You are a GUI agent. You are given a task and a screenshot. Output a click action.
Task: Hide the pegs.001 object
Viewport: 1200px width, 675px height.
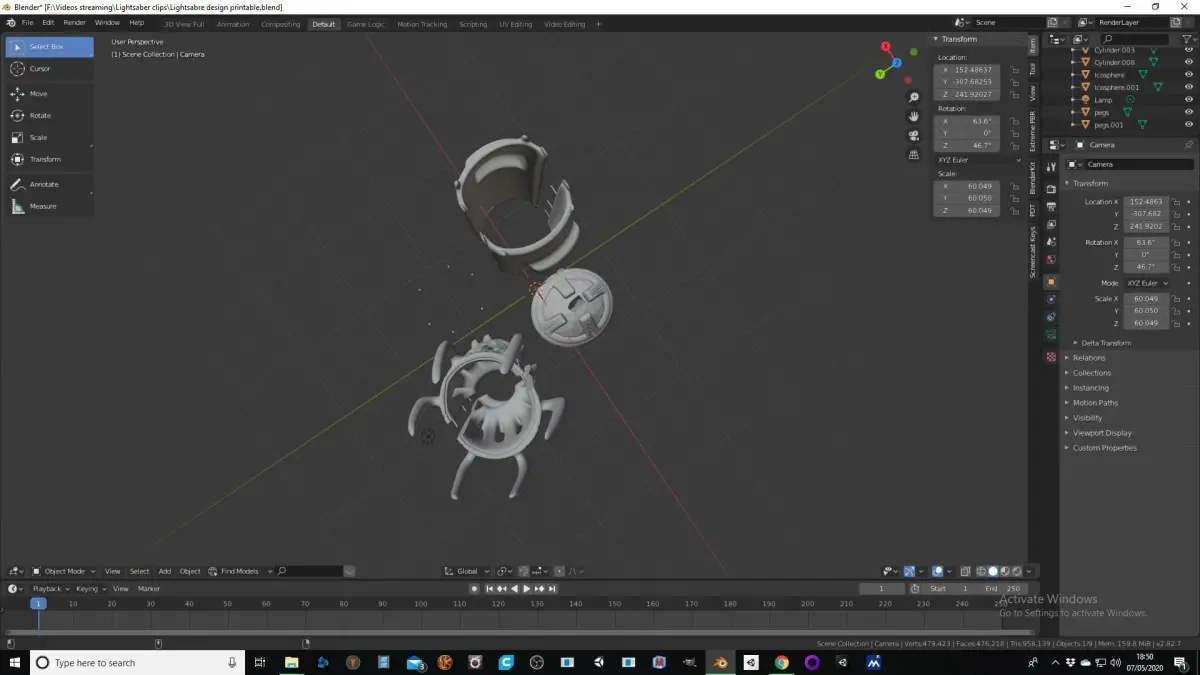click(1189, 125)
